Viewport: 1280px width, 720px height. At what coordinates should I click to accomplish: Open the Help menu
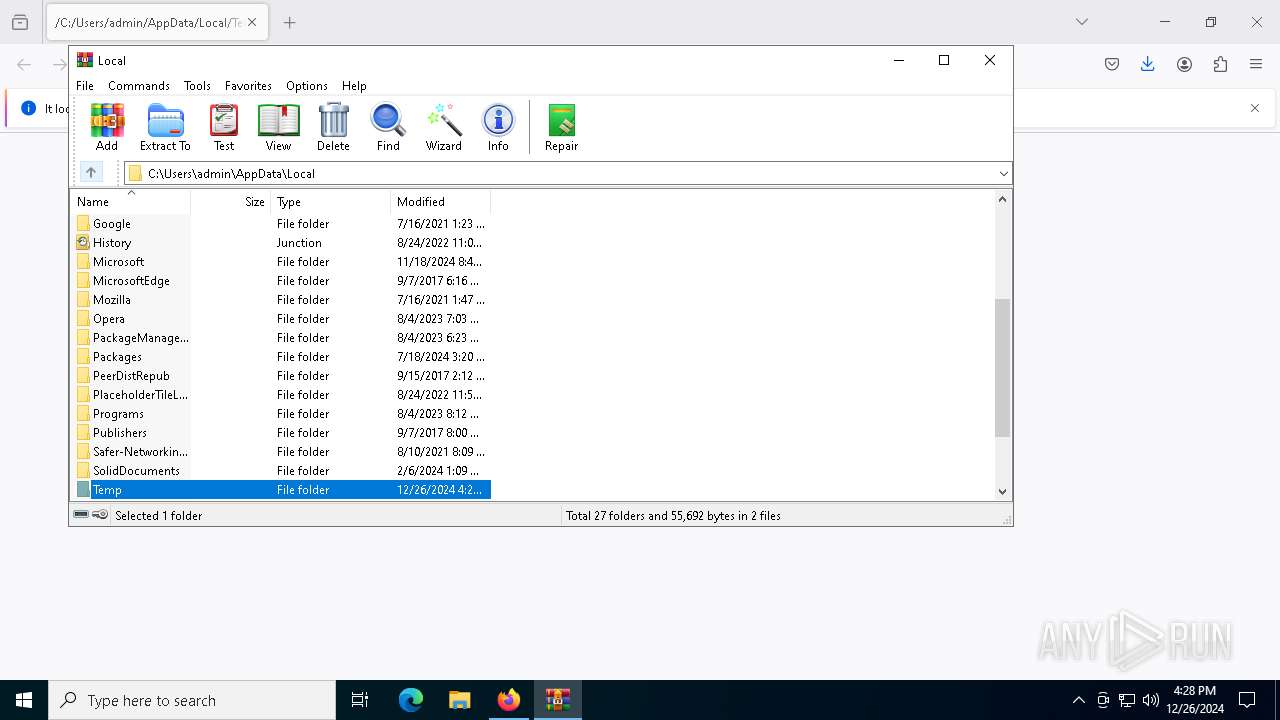point(354,86)
